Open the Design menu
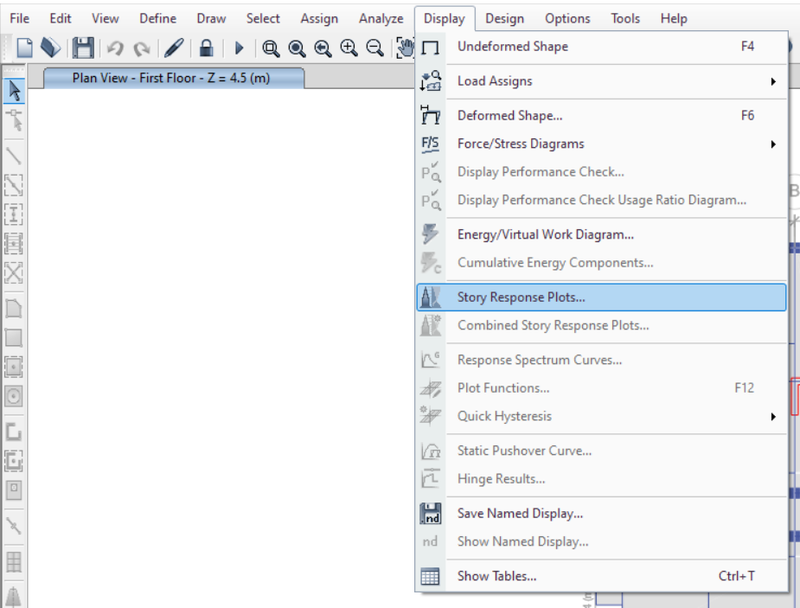800x608 pixels. tap(505, 18)
